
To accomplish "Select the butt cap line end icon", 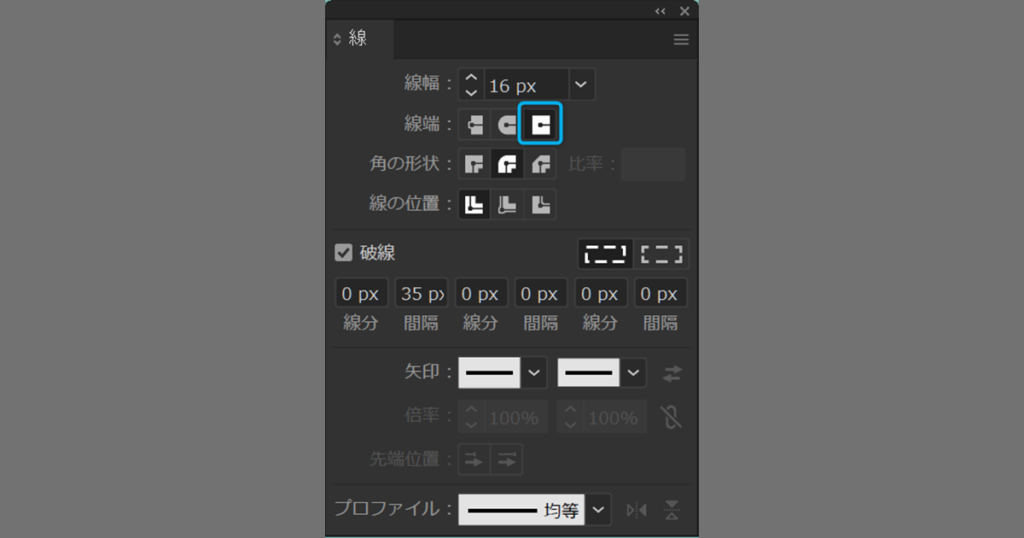I will tap(476, 124).
